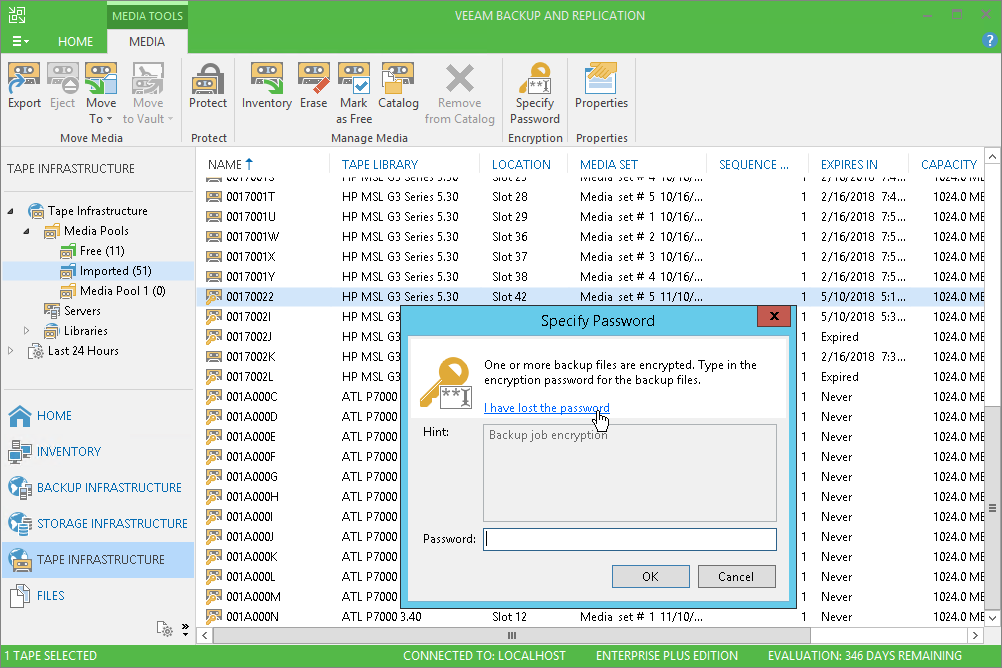Click the scroll up arrow

coord(992,157)
